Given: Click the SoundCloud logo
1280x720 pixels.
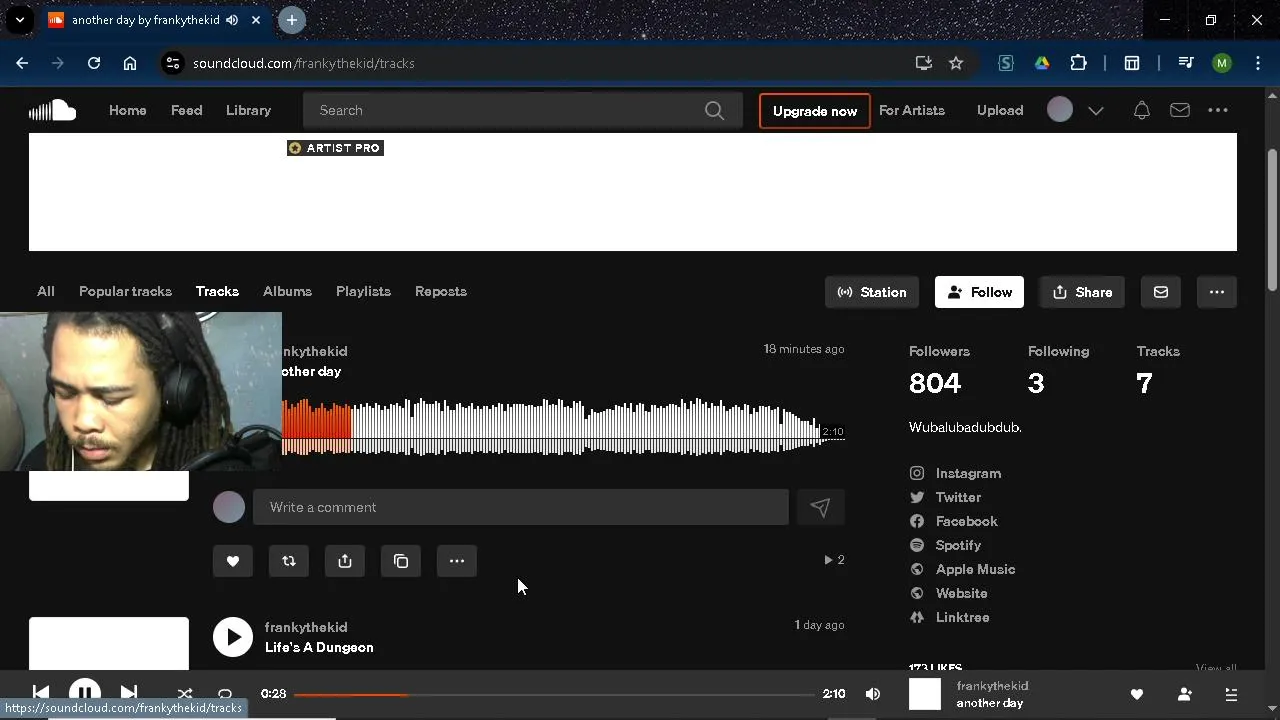Looking at the screenshot, I should tap(52, 110).
